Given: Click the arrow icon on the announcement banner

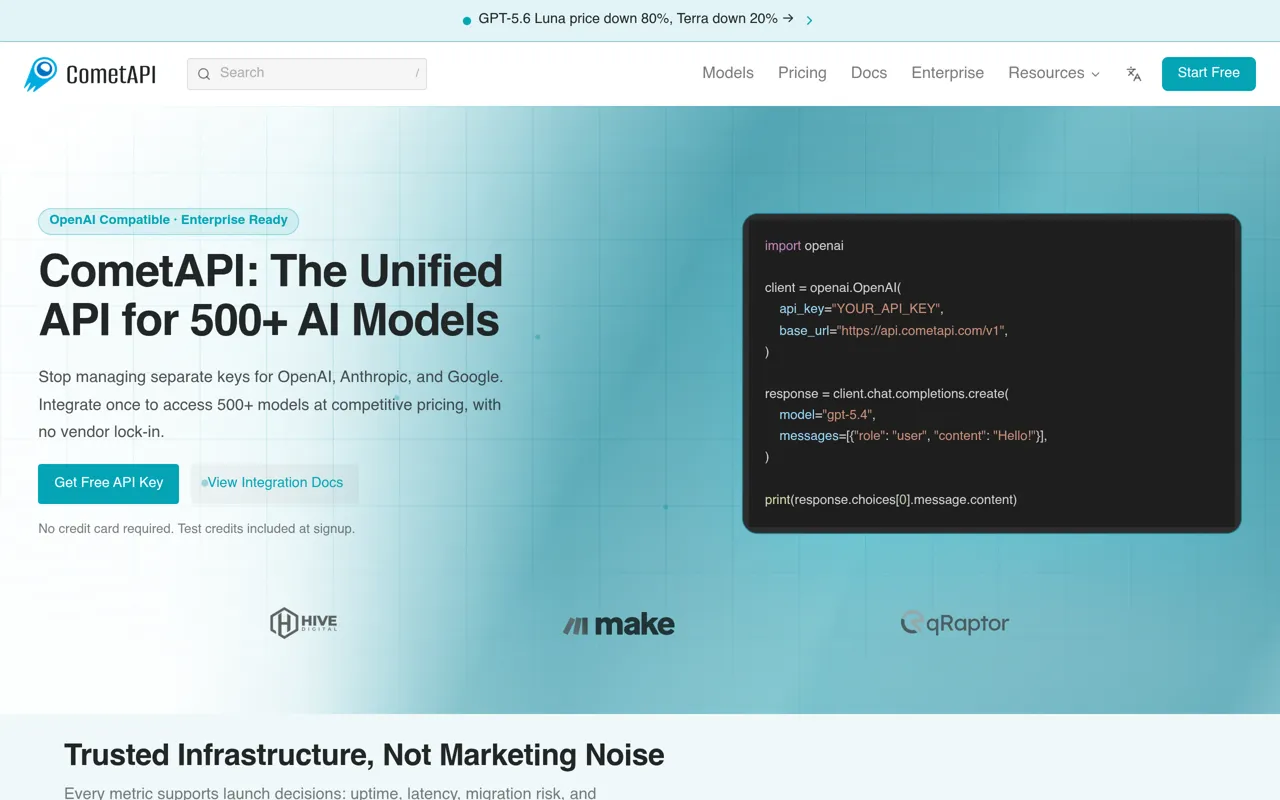Looking at the screenshot, I should tap(809, 20).
